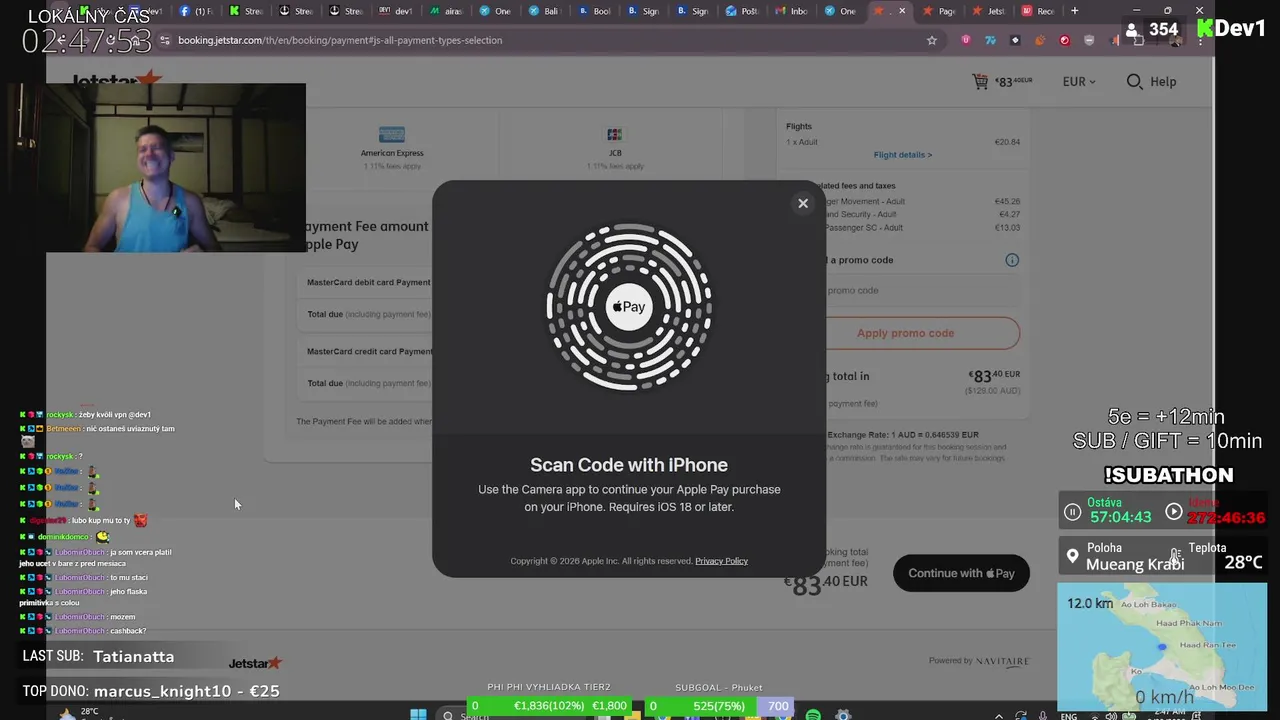Click the pink extension icon in toolbar
This screenshot has width=1280, height=720.
pos(965,40)
